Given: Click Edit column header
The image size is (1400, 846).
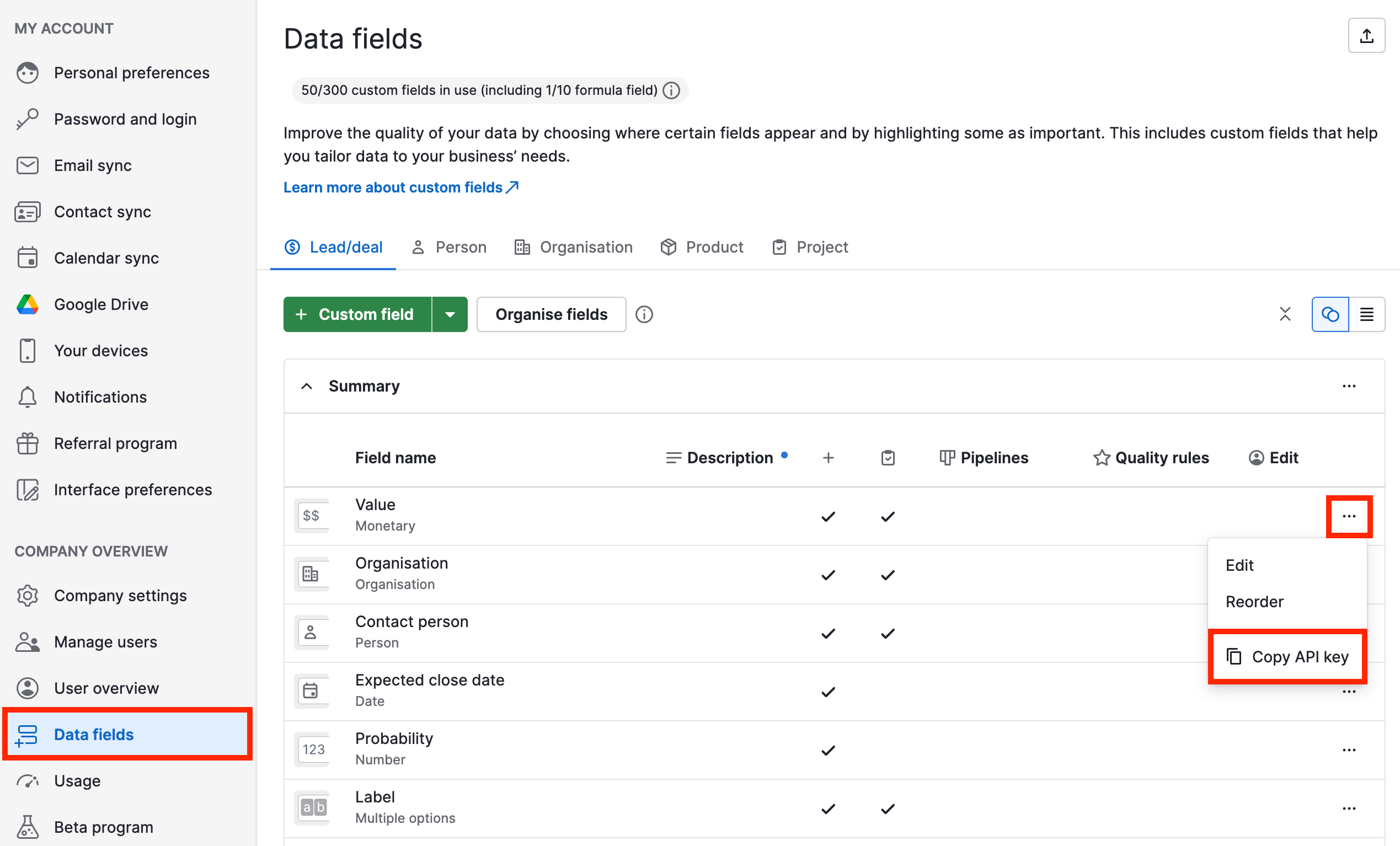Looking at the screenshot, I should point(1273,458).
